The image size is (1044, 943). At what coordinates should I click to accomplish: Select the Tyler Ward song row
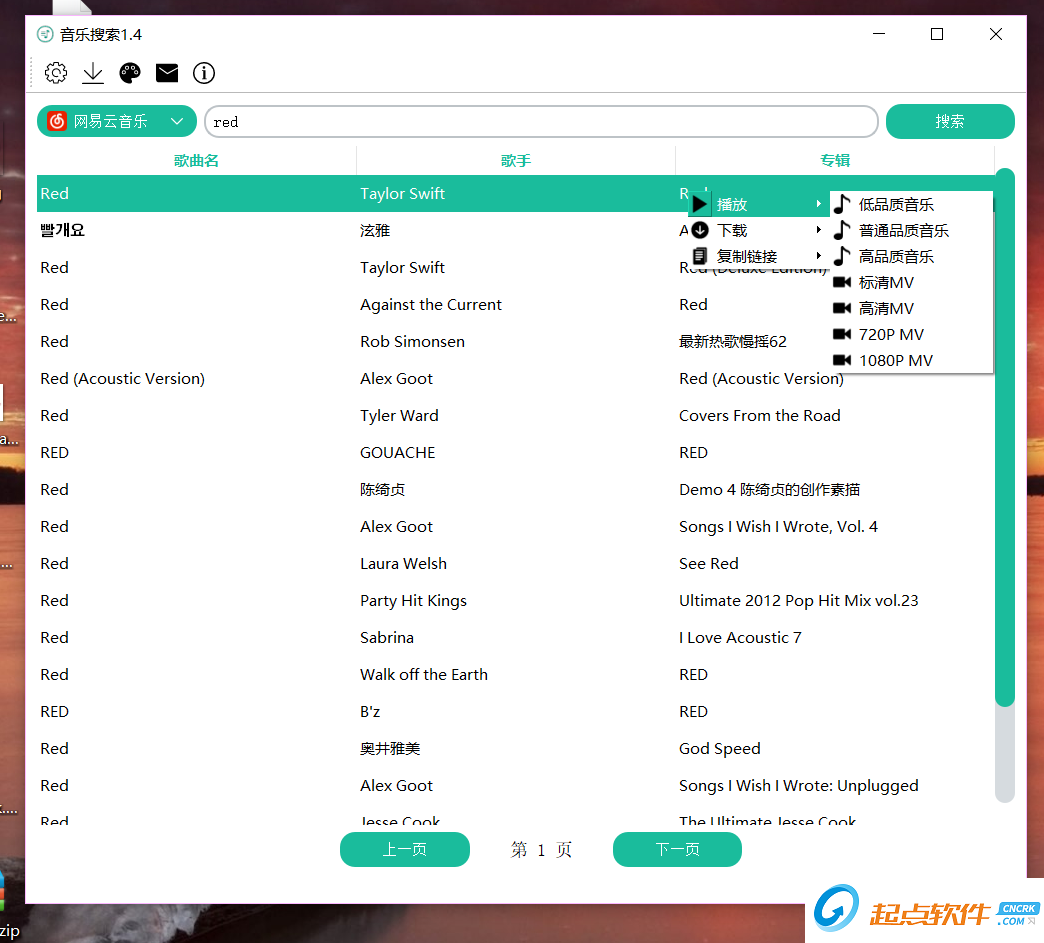[516, 416]
